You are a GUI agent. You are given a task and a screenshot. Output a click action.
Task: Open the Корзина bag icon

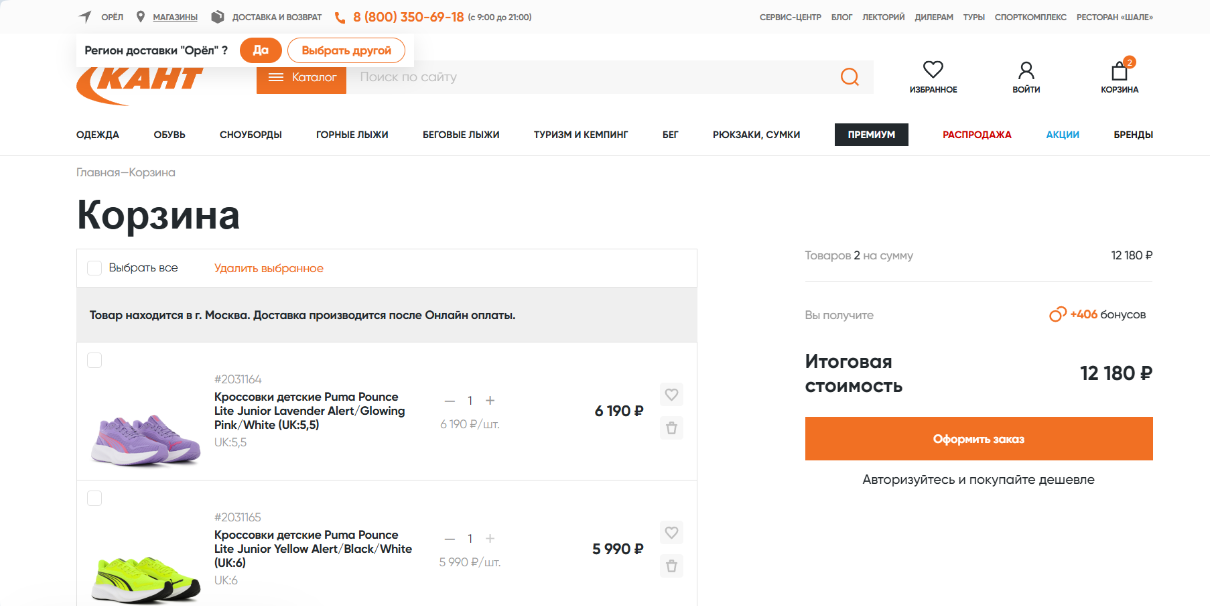(x=1119, y=71)
